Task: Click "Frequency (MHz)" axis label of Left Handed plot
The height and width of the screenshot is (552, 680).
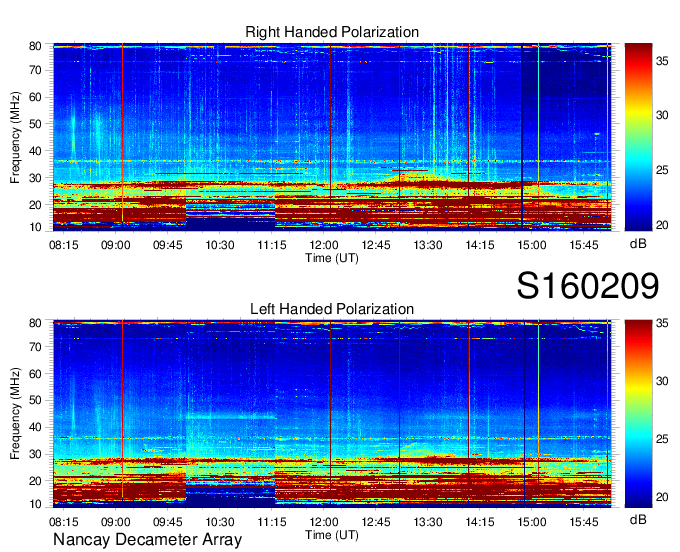Action: (x=15, y=414)
